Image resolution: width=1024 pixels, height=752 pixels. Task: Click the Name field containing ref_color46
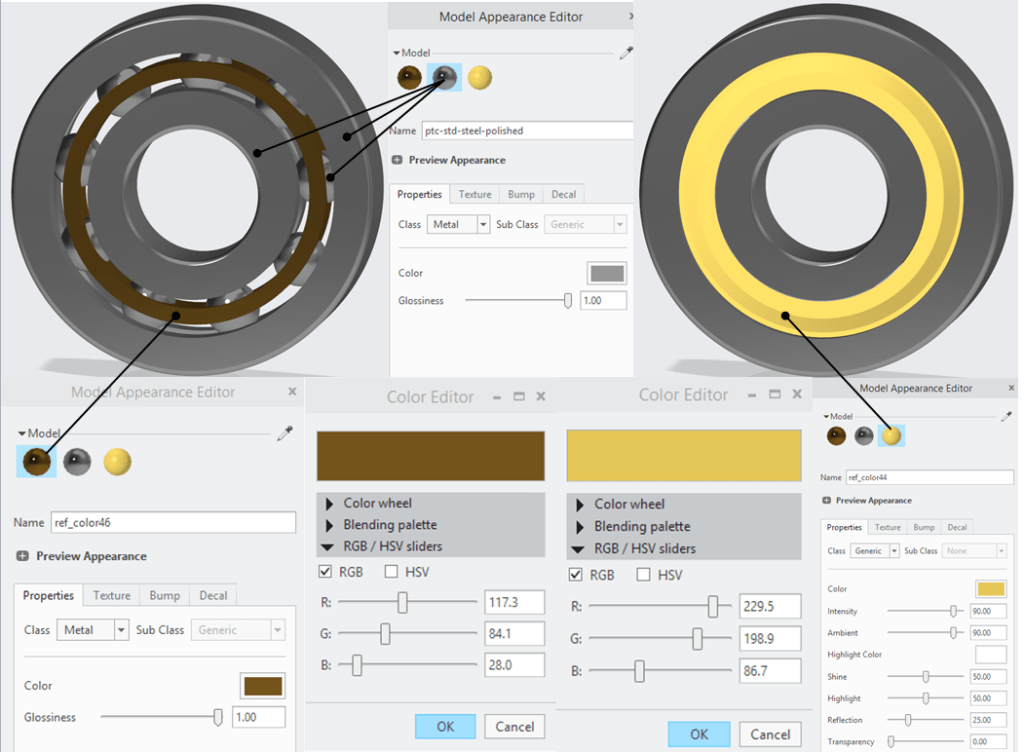tap(172, 522)
